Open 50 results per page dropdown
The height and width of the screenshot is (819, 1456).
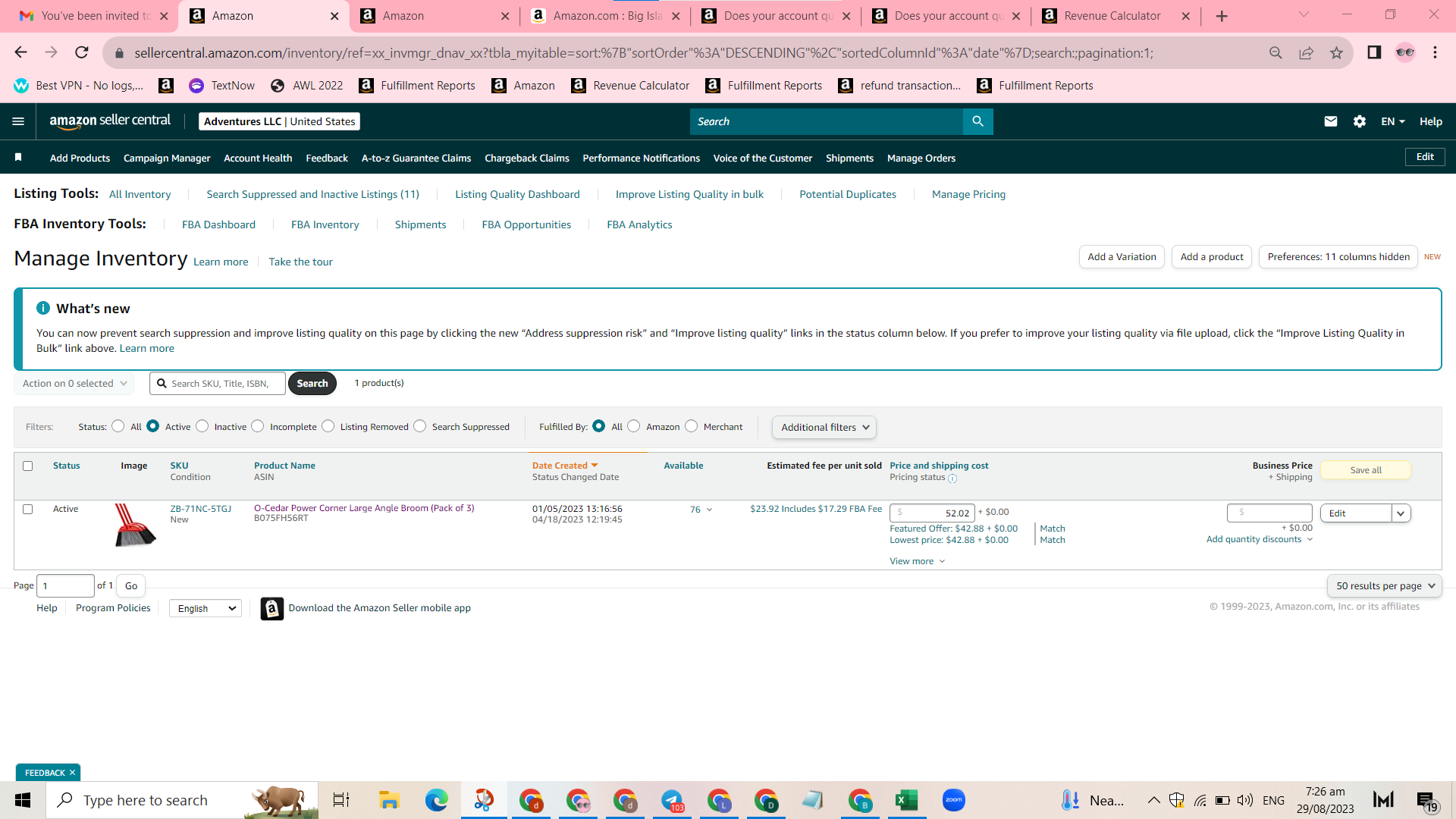1385,586
